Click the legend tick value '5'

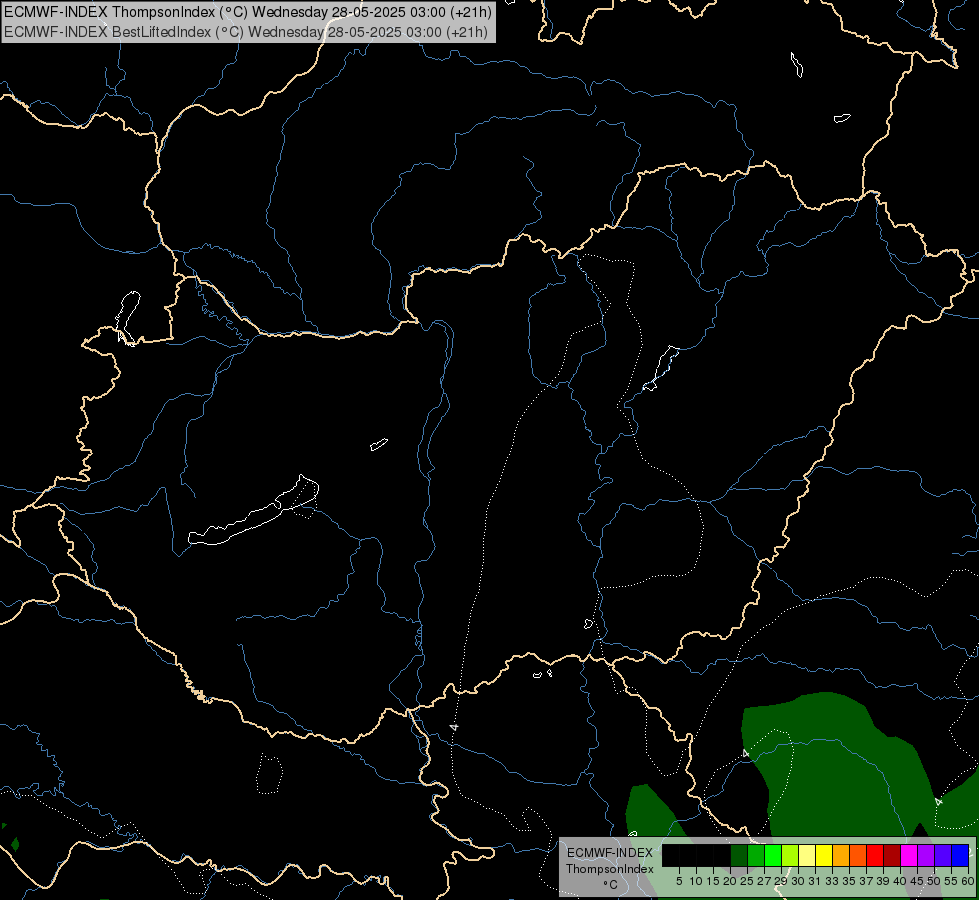(x=679, y=881)
